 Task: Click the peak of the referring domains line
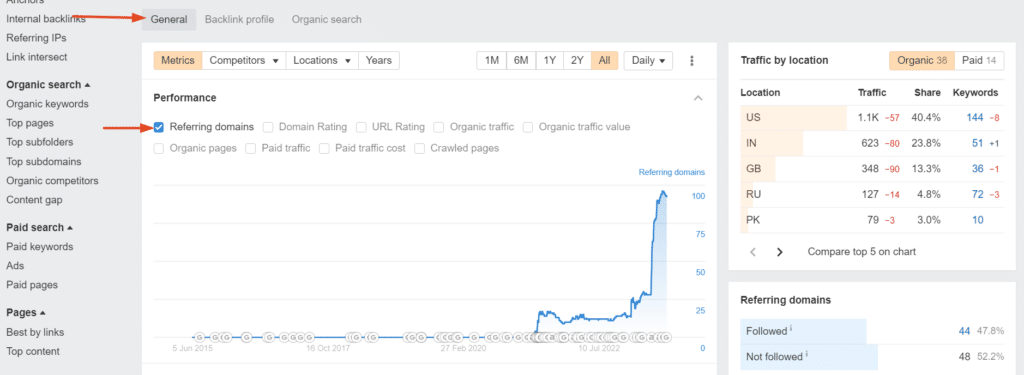point(663,192)
